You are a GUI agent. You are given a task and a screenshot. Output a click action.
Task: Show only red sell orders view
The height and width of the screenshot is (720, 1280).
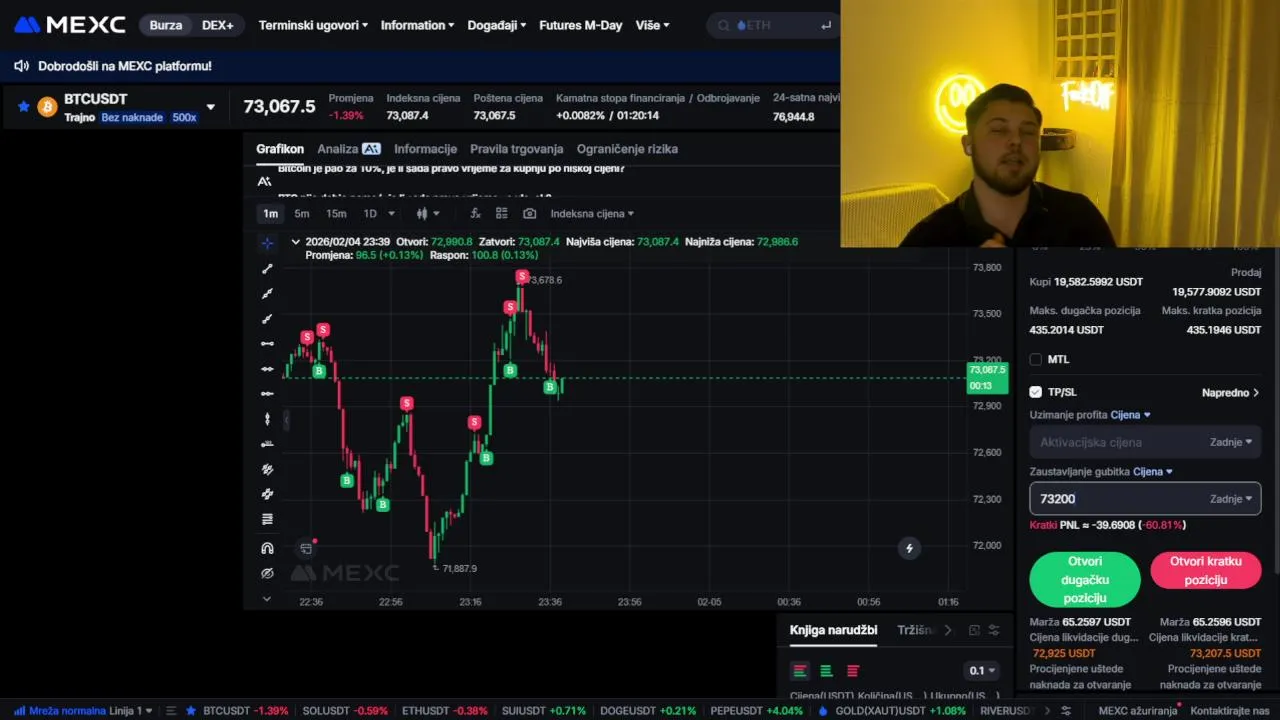click(x=853, y=671)
